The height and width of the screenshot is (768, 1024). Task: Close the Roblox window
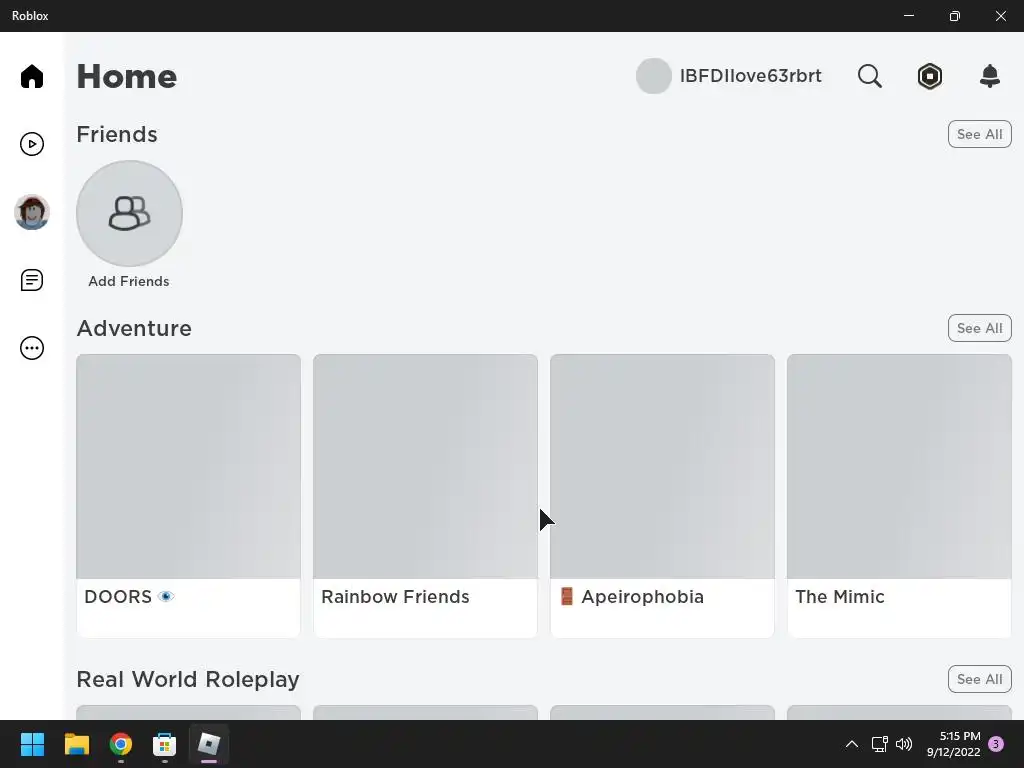[1000, 16]
